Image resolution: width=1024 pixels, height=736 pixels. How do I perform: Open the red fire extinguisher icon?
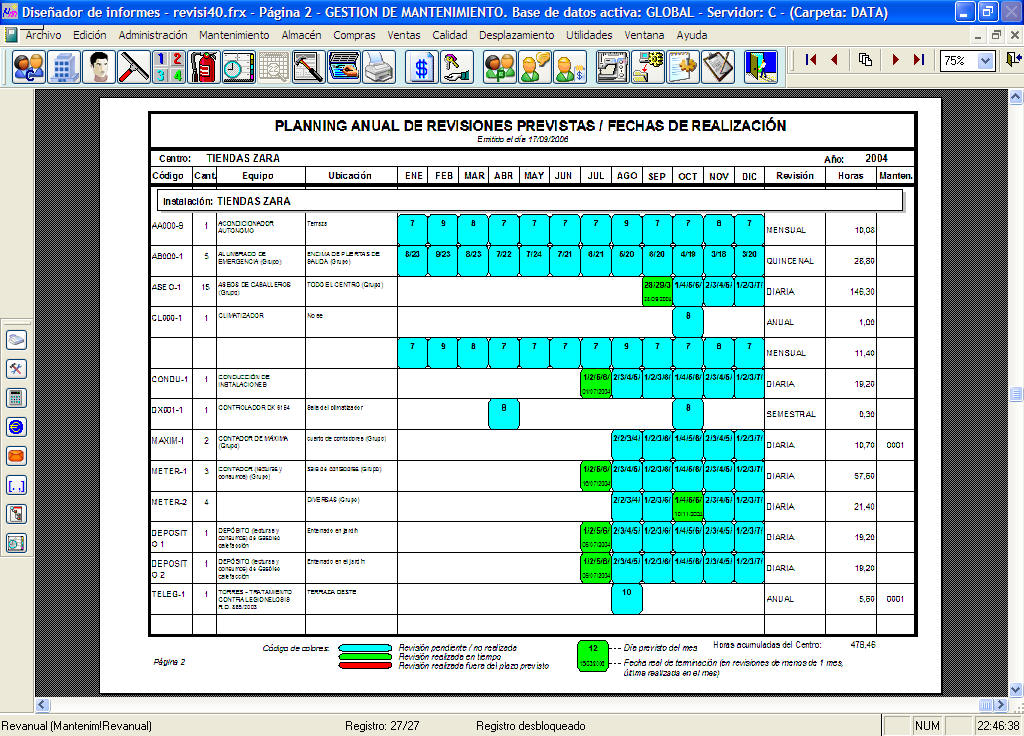click(204, 67)
